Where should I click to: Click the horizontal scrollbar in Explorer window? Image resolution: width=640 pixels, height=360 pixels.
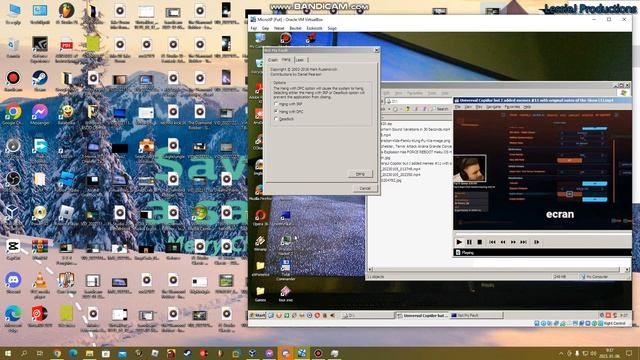(496, 269)
